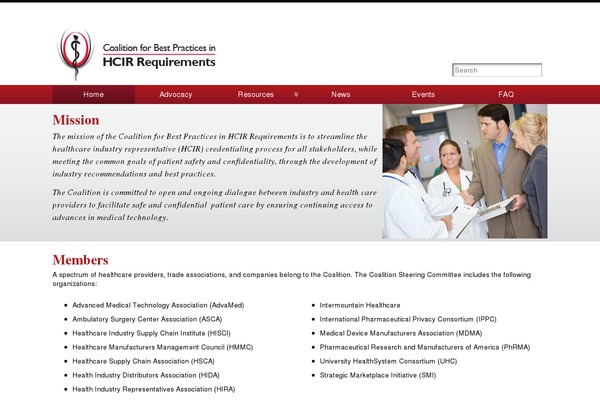Click the HCIR caduceus logo icon
This screenshot has height=400, width=600.
pyautogui.click(x=75, y=53)
